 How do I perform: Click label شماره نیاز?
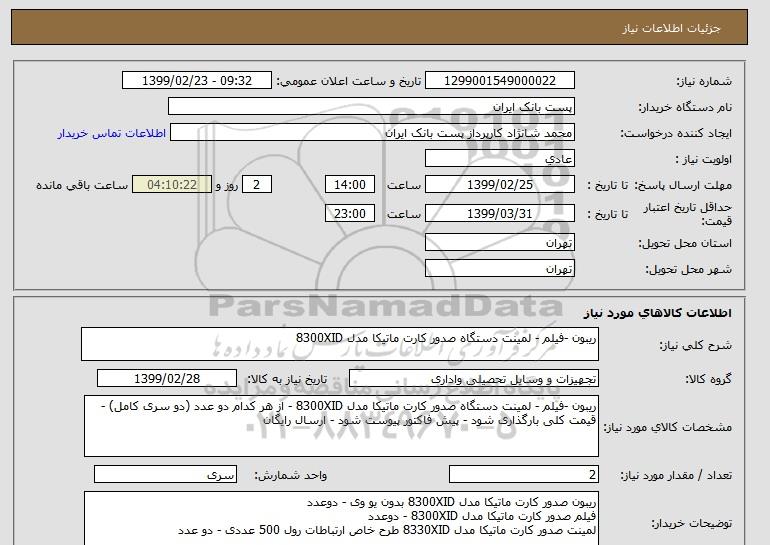[x=704, y=81]
